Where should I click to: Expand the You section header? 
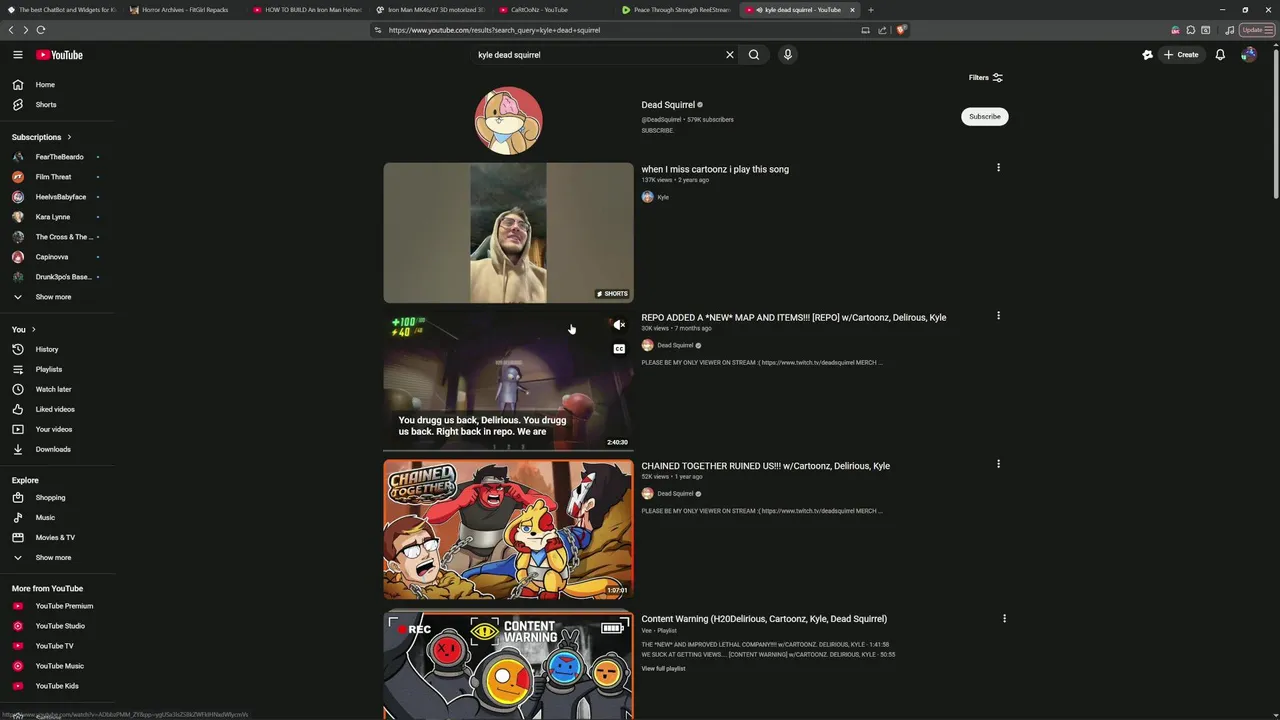click(x=24, y=329)
